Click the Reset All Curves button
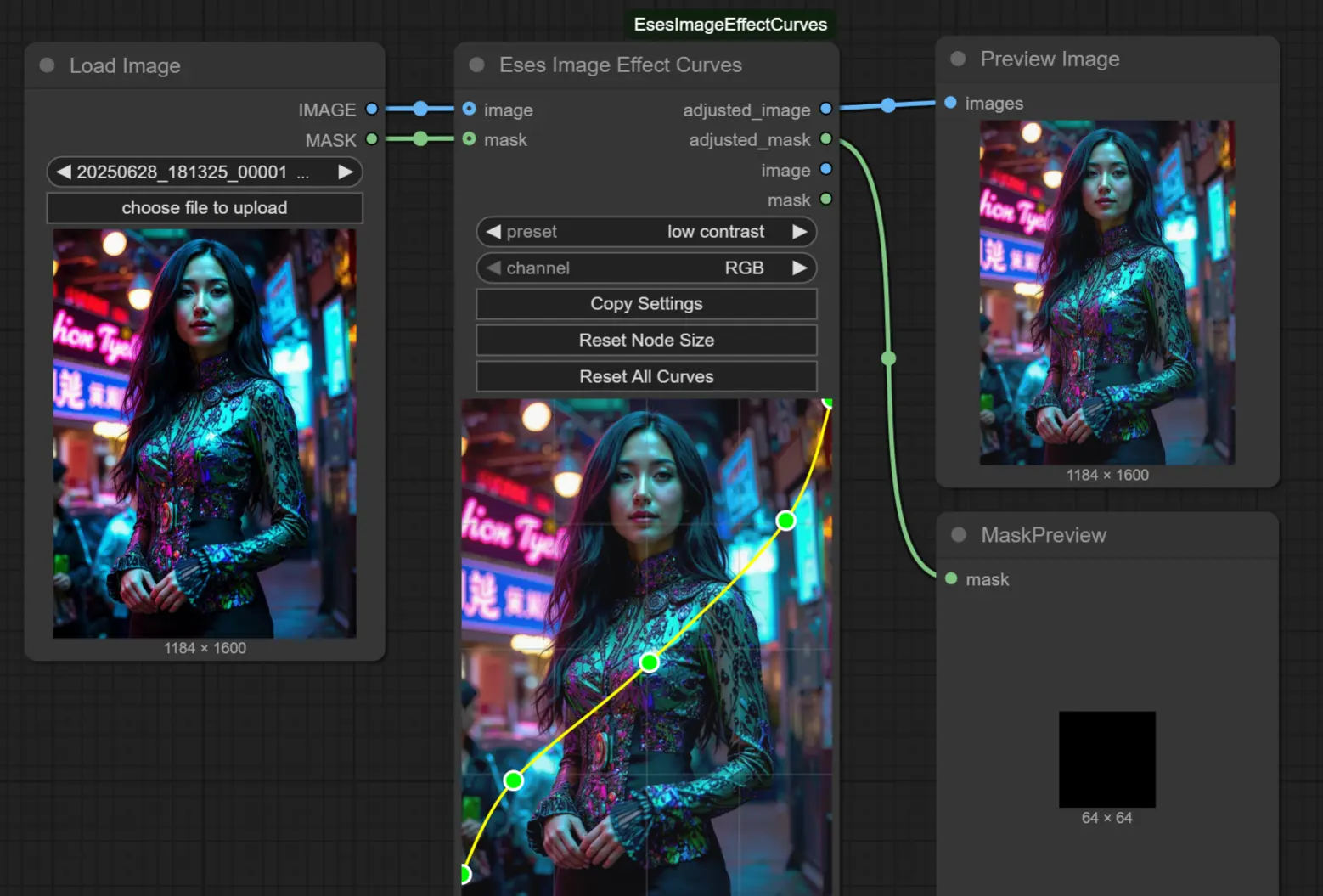1323x896 pixels. (x=646, y=376)
